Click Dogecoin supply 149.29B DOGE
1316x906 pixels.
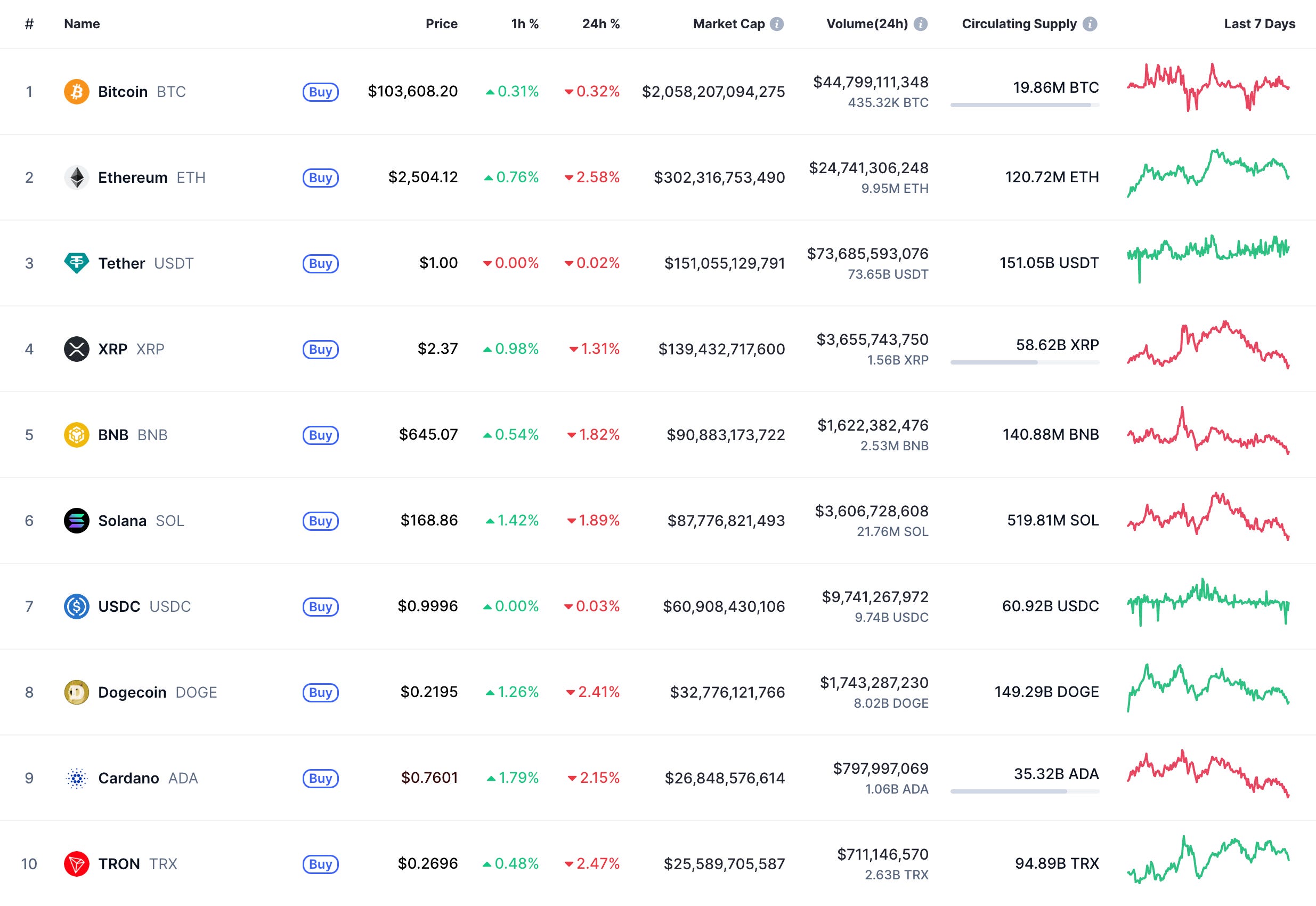pyautogui.click(x=1046, y=691)
